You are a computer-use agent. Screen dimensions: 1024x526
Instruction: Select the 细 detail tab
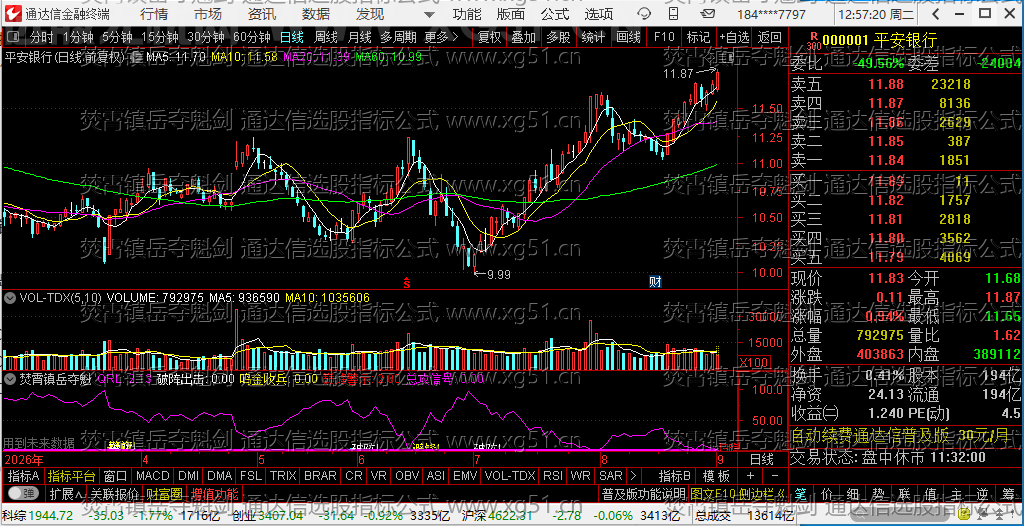[x=853, y=493]
